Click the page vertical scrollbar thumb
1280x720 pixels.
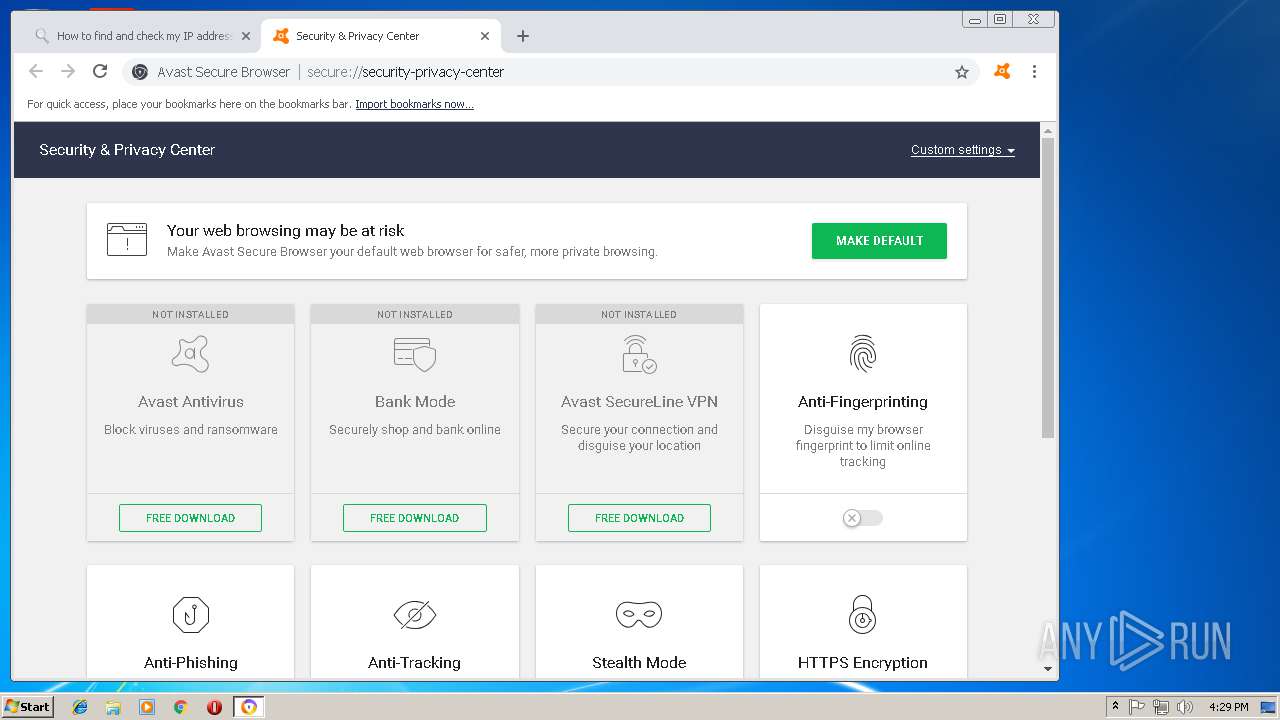click(x=1048, y=288)
